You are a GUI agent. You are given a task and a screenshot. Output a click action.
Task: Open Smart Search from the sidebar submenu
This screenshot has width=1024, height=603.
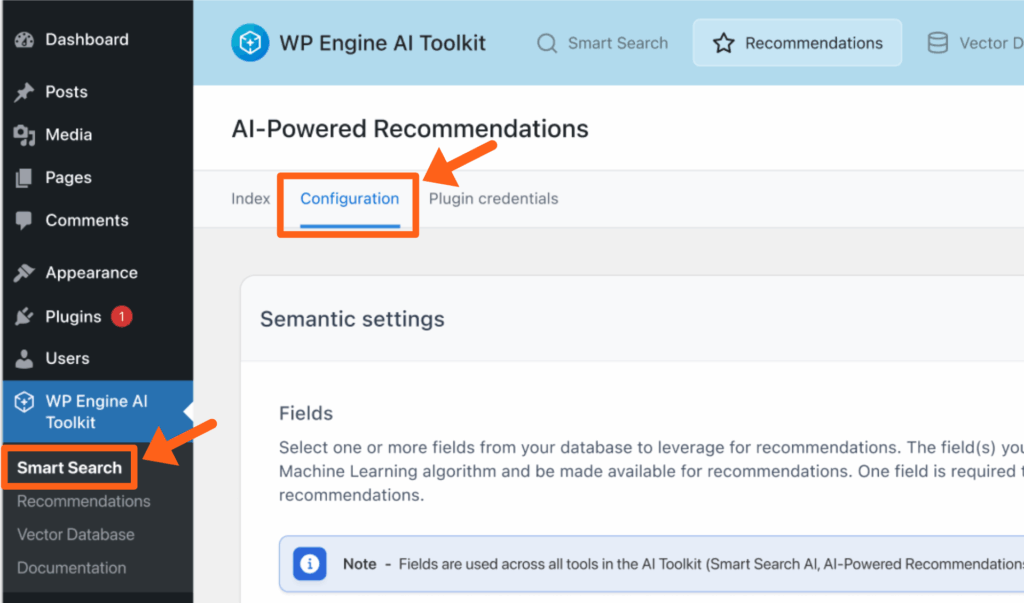[x=70, y=467]
